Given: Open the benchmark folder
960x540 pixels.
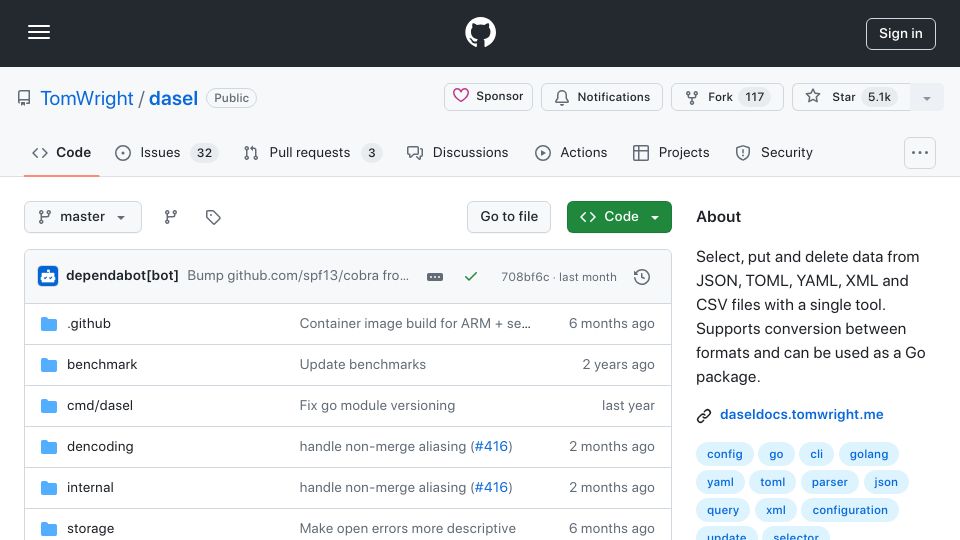Looking at the screenshot, I should point(102,364).
